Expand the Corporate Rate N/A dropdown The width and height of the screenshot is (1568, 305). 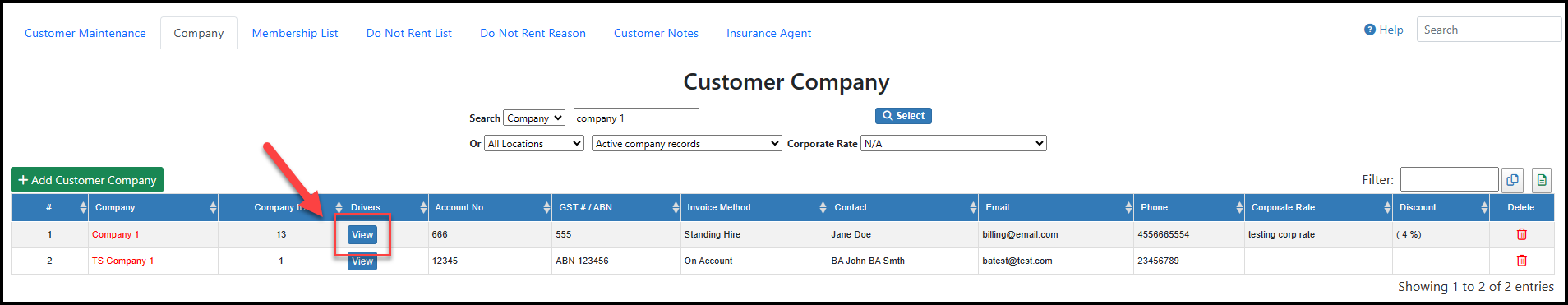(953, 143)
